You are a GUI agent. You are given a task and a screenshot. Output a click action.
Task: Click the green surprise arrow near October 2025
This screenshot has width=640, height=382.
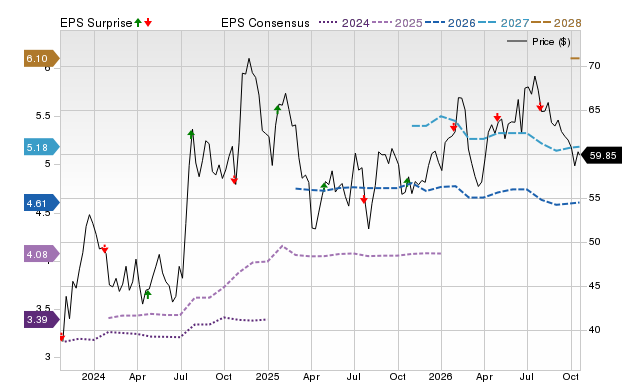(407, 181)
